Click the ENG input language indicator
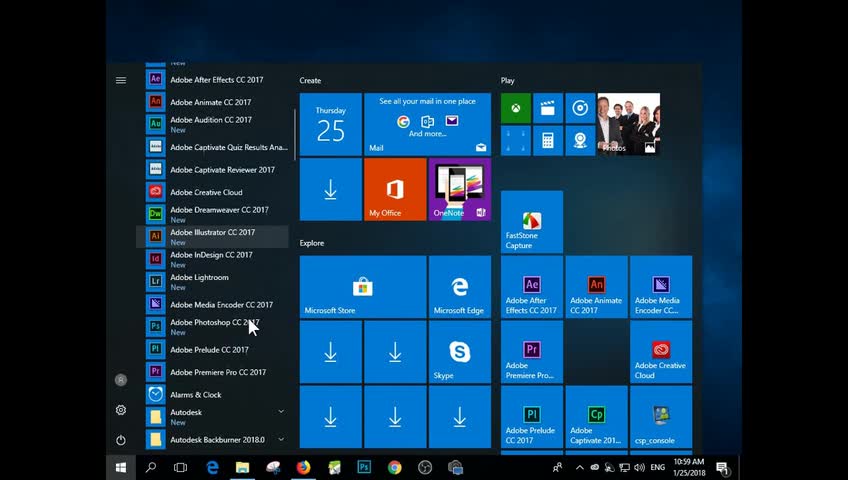 [658, 468]
